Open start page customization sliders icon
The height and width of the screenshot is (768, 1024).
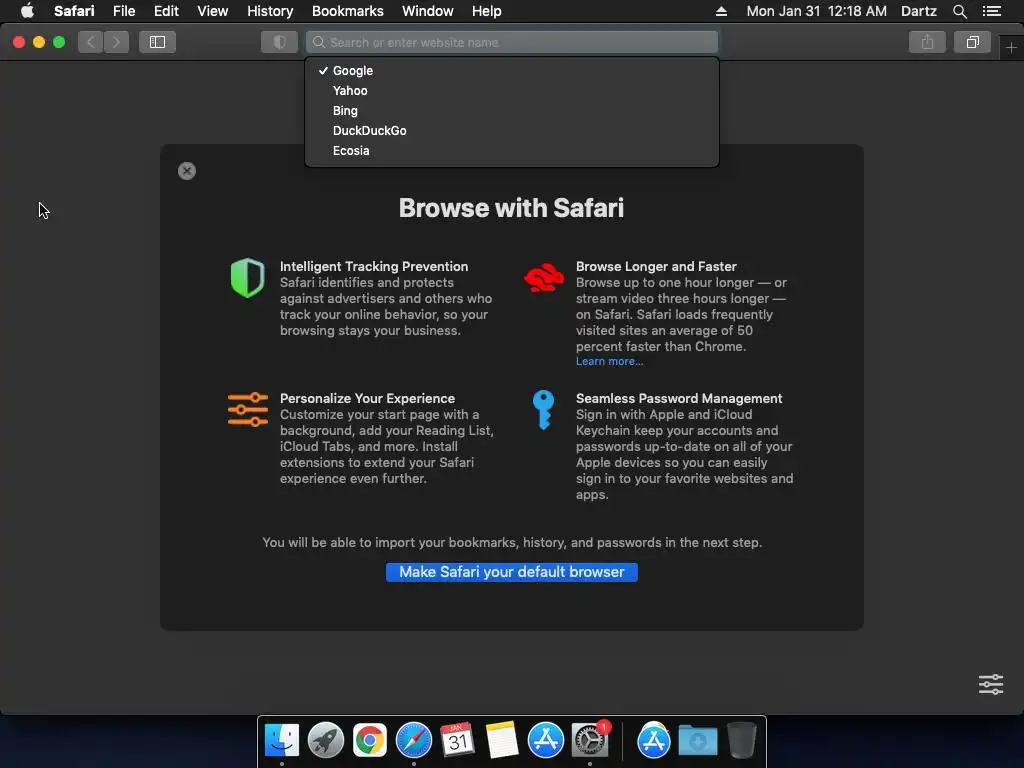click(991, 684)
